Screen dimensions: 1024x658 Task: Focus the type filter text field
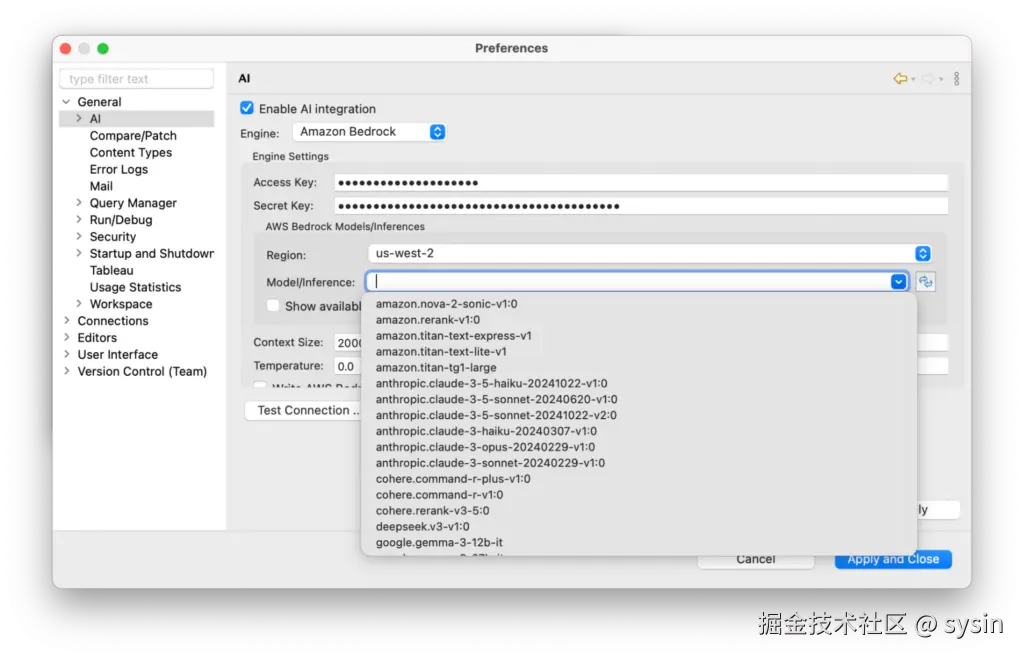pos(136,79)
